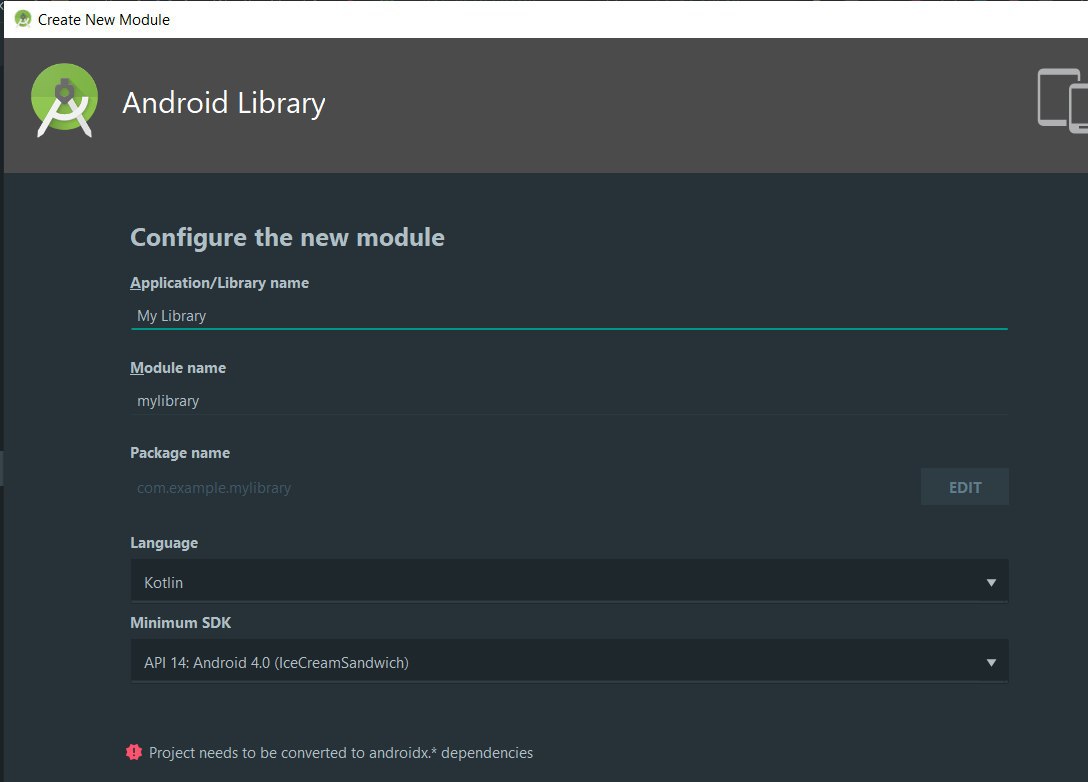Click the Android Studio logo in header
This screenshot has height=782, width=1088.
64,101
